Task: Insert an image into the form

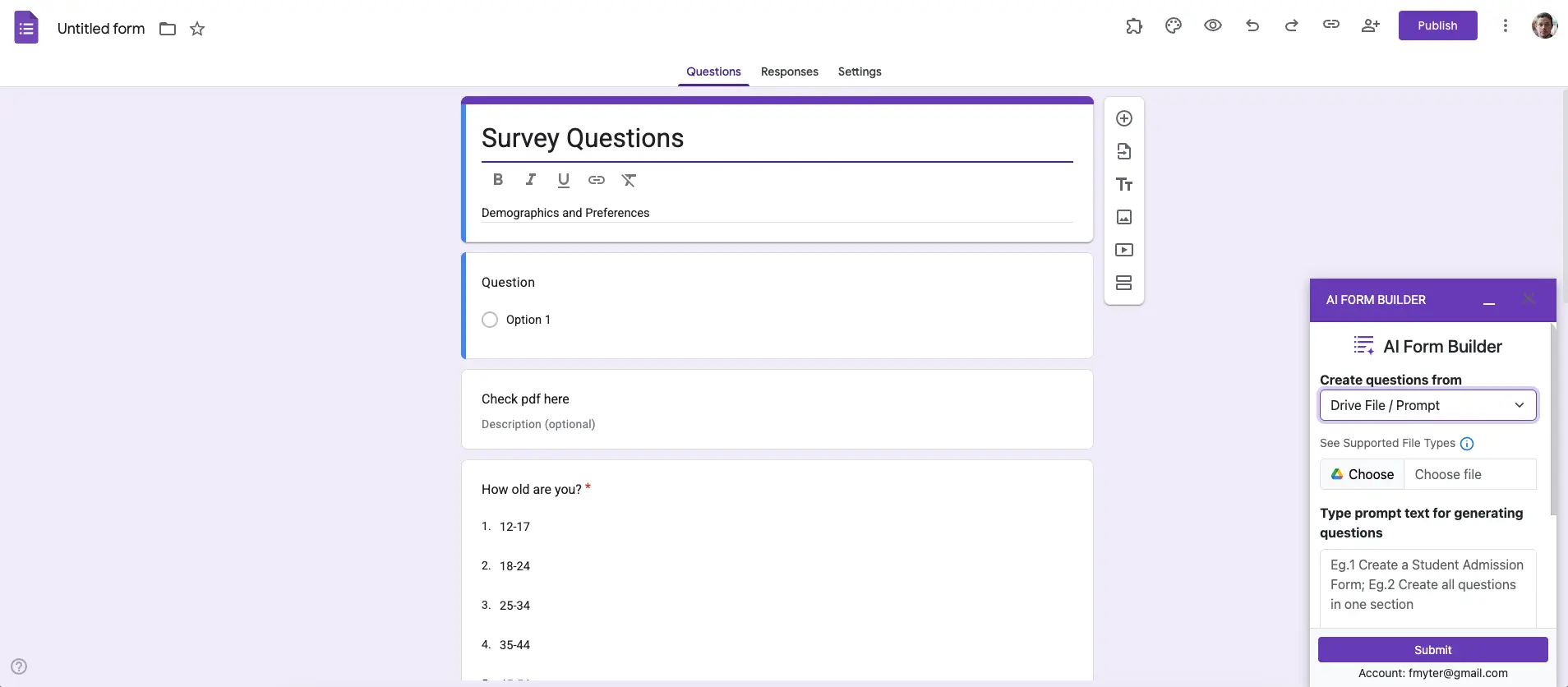Action: pos(1124,217)
